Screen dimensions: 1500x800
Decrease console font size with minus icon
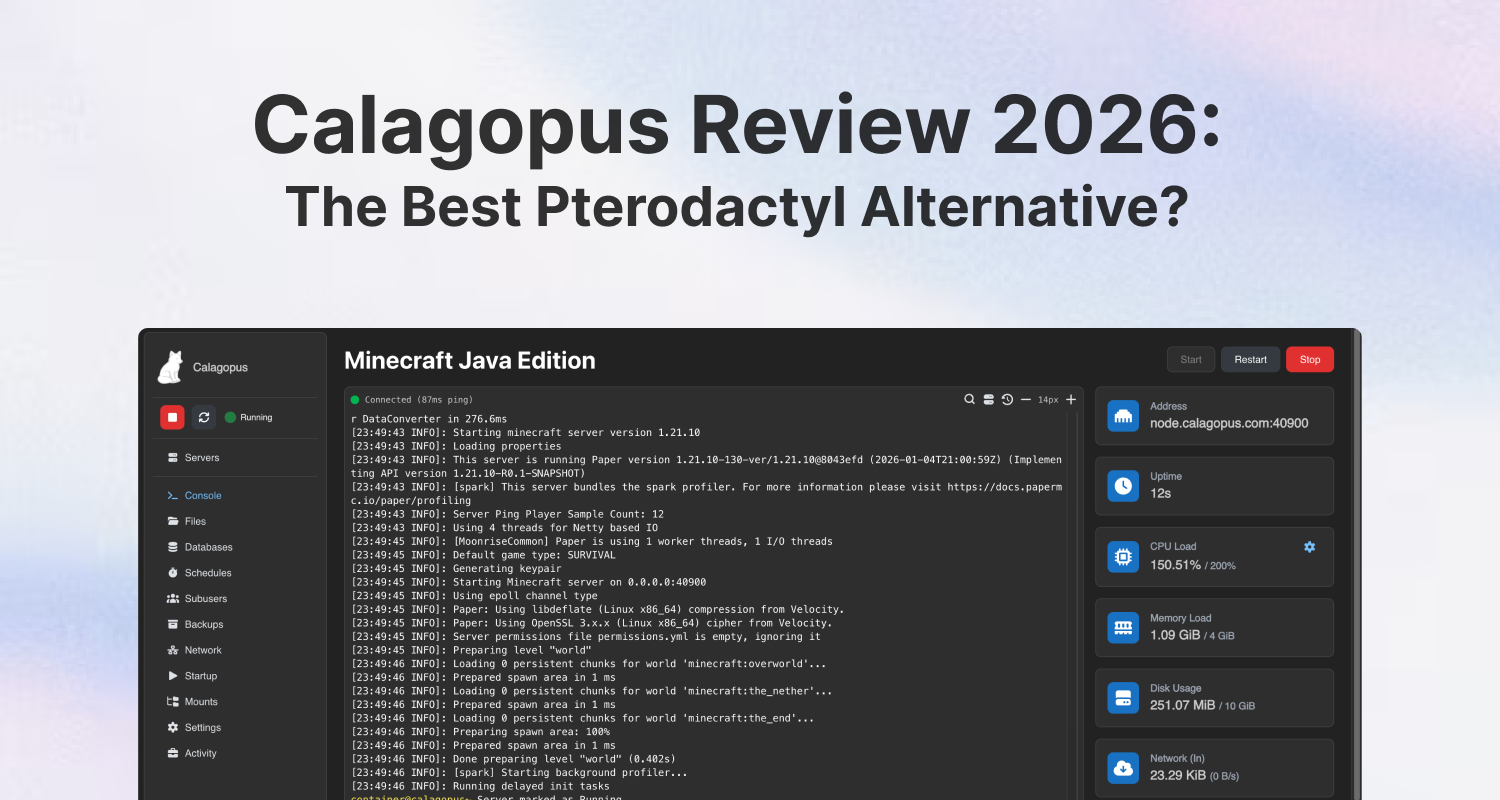click(x=1026, y=399)
